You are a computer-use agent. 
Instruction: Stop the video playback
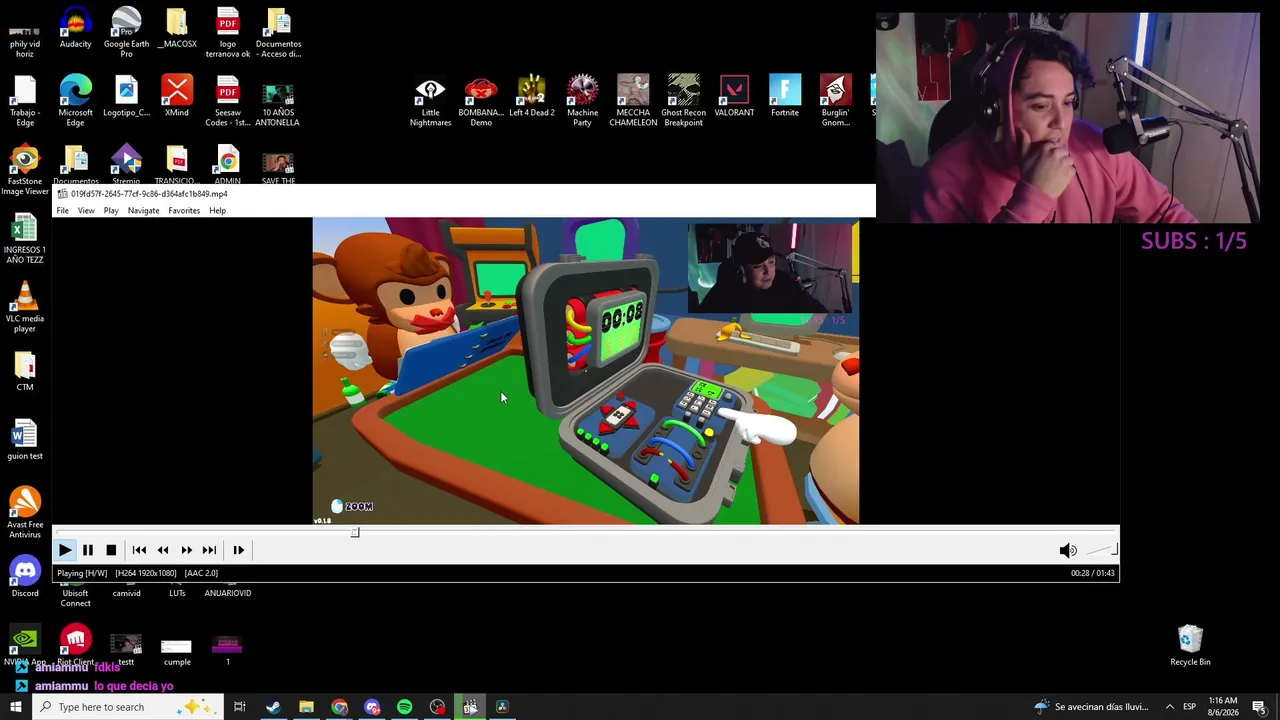[x=111, y=550]
